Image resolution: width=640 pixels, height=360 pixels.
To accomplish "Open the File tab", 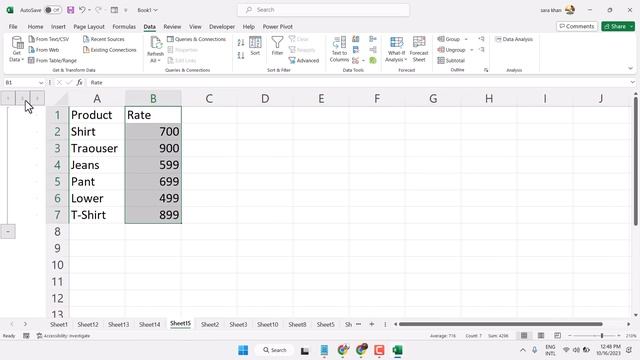I will pos(13,27).
